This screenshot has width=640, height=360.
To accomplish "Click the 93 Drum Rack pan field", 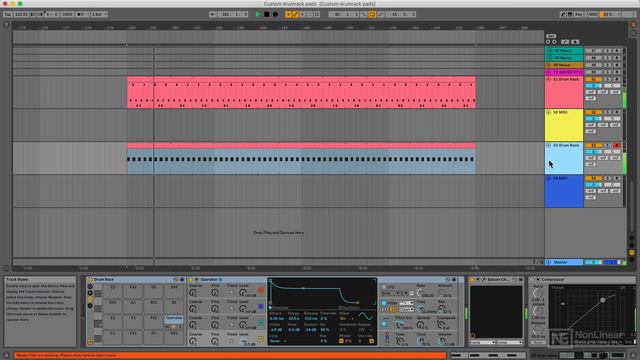I will 612,152.
